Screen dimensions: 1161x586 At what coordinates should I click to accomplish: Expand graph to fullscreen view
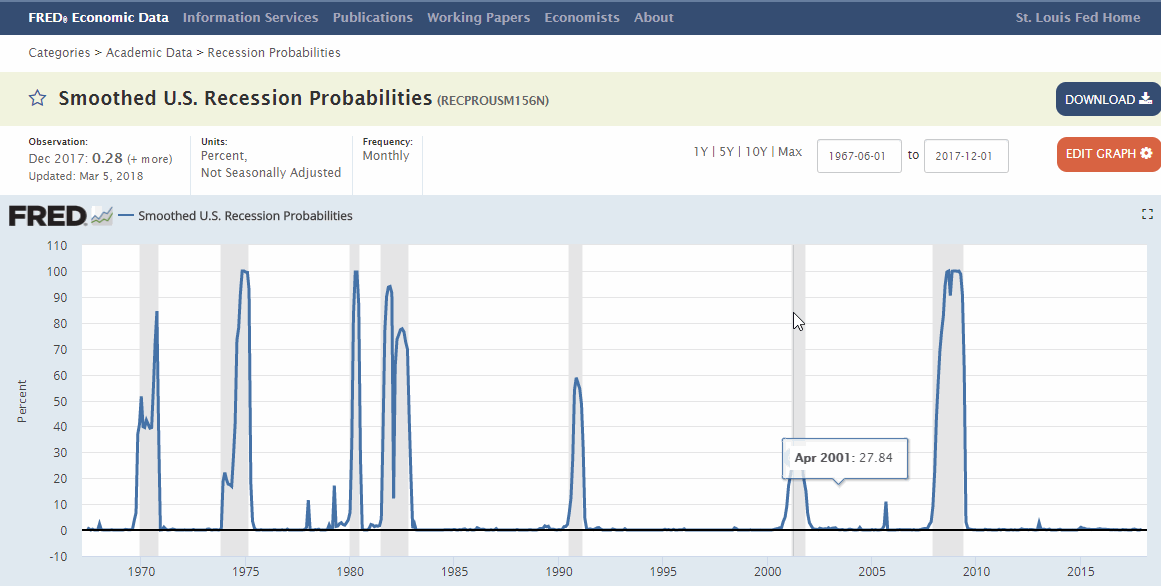click(x=1147, y=215)
